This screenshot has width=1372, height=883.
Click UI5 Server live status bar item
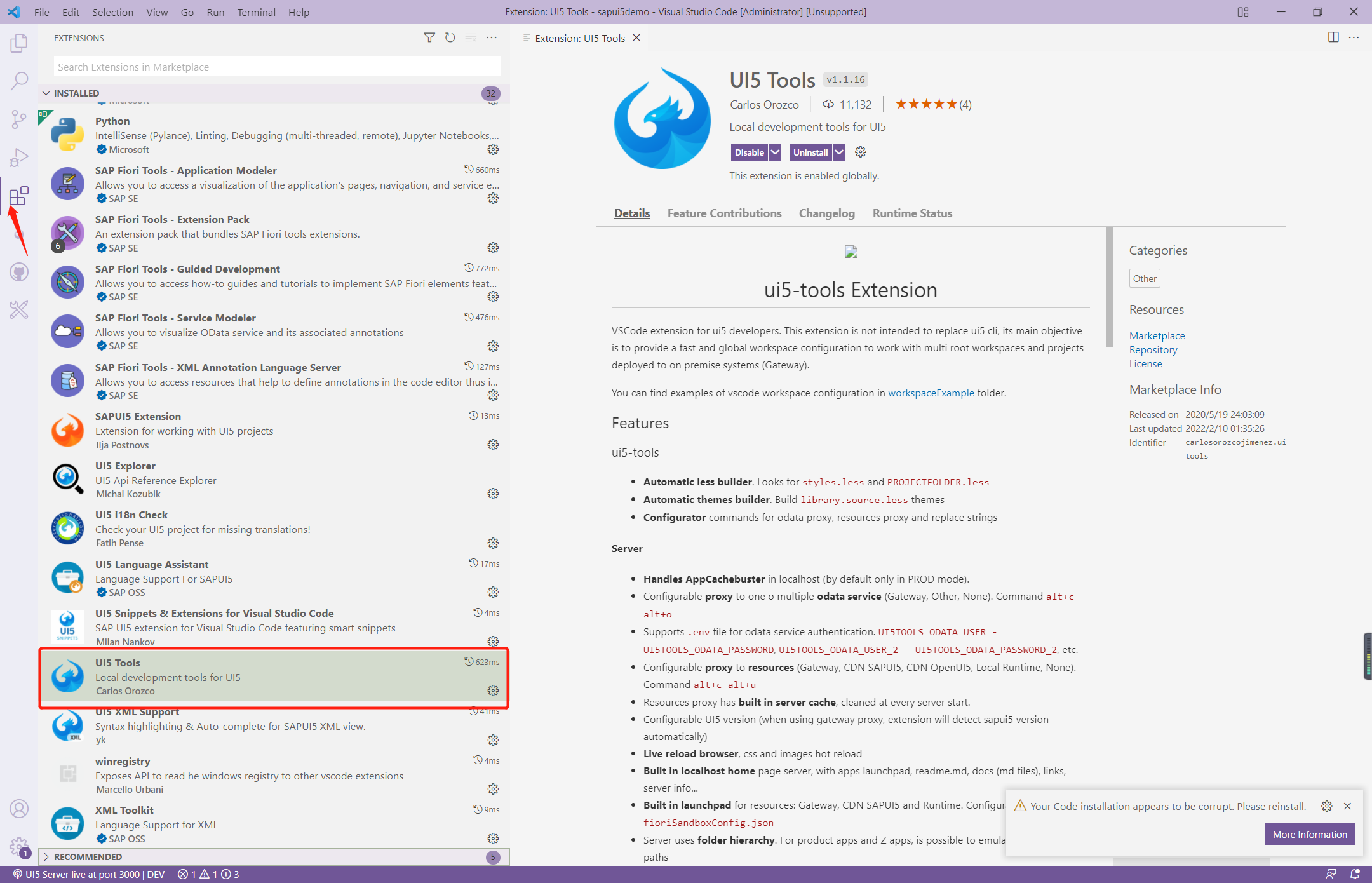pyautogui.click(x=89, y=875)
